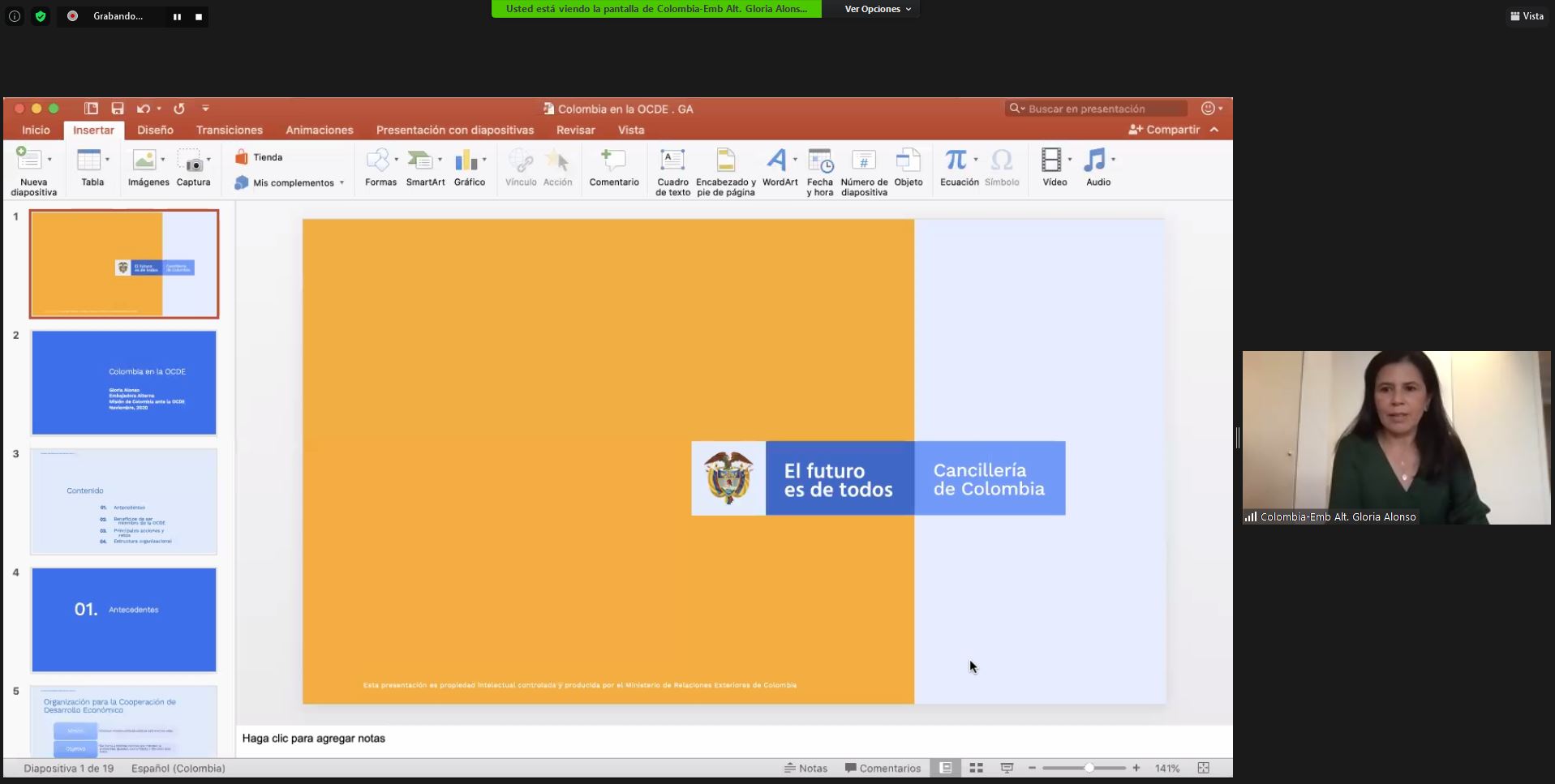Screen dimensions: 1555x784
Task: Select slide 4 Antecedentes thumbnail
Action: click(x=124, y=619)
